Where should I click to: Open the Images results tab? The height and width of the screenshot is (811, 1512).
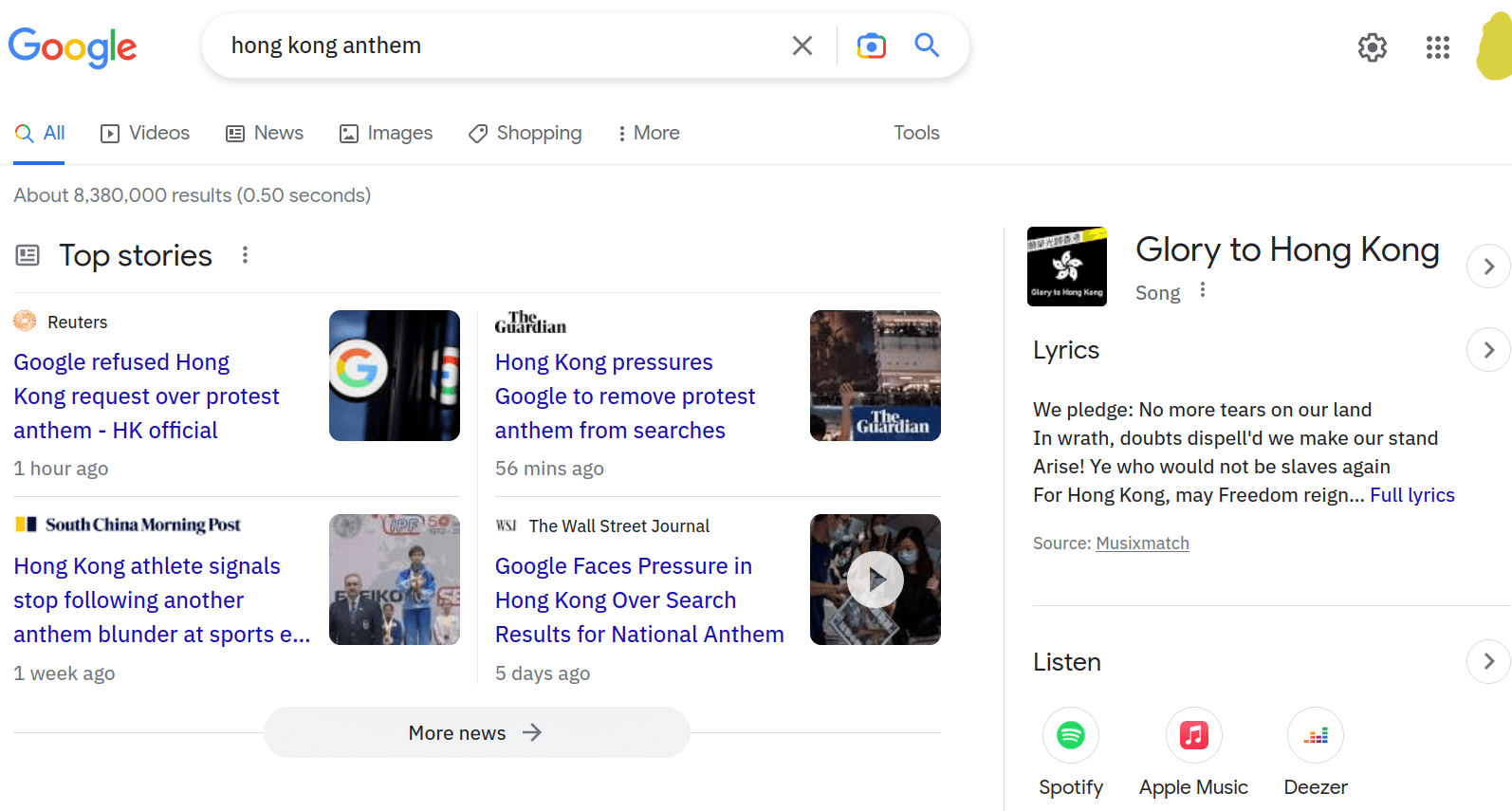386,133
